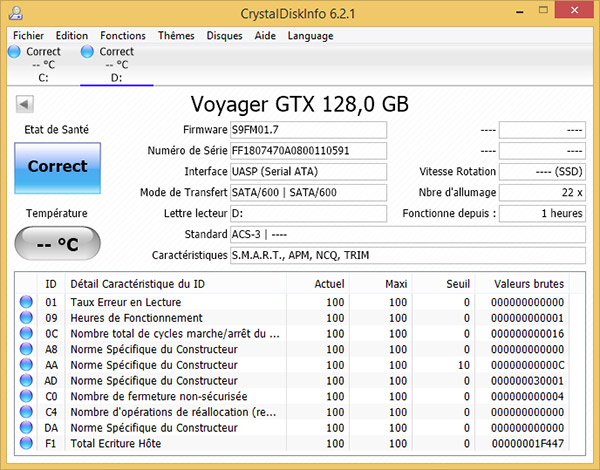Image resolution: width=600 pixels, height=470 pixels.
Task: Open the Language menu
Action: pyautogui.click(x=310, y=36)
